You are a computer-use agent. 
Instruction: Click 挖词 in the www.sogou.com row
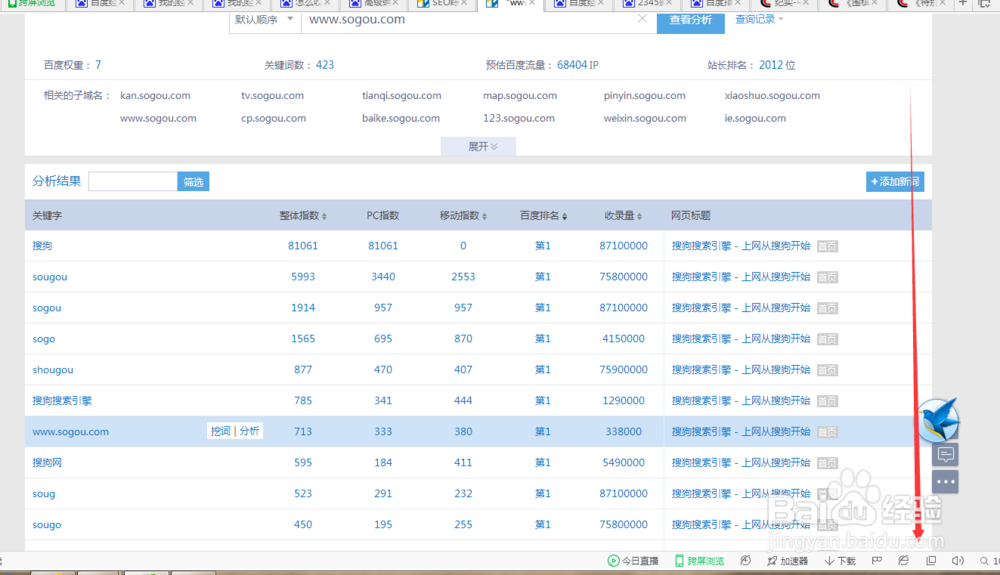[x=221, y=432]
